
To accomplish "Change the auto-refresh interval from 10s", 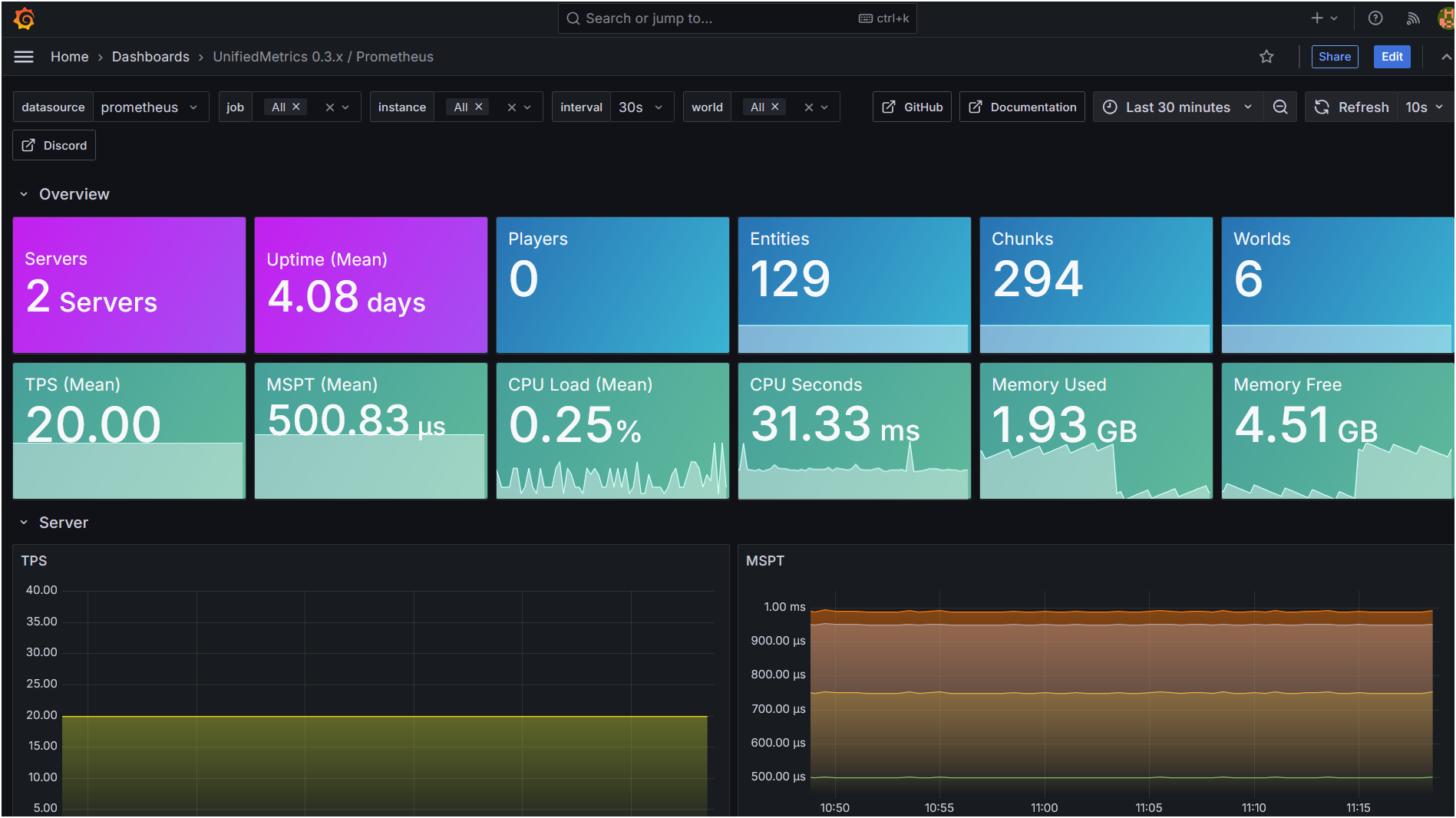I will click(1425, 107).
